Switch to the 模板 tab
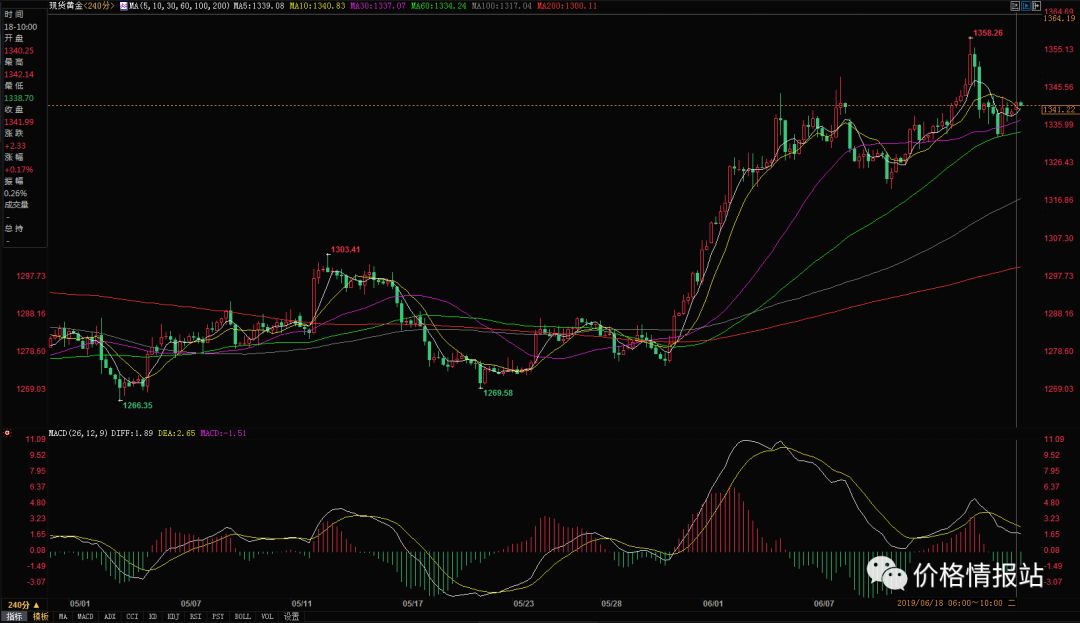 (40, 617)
